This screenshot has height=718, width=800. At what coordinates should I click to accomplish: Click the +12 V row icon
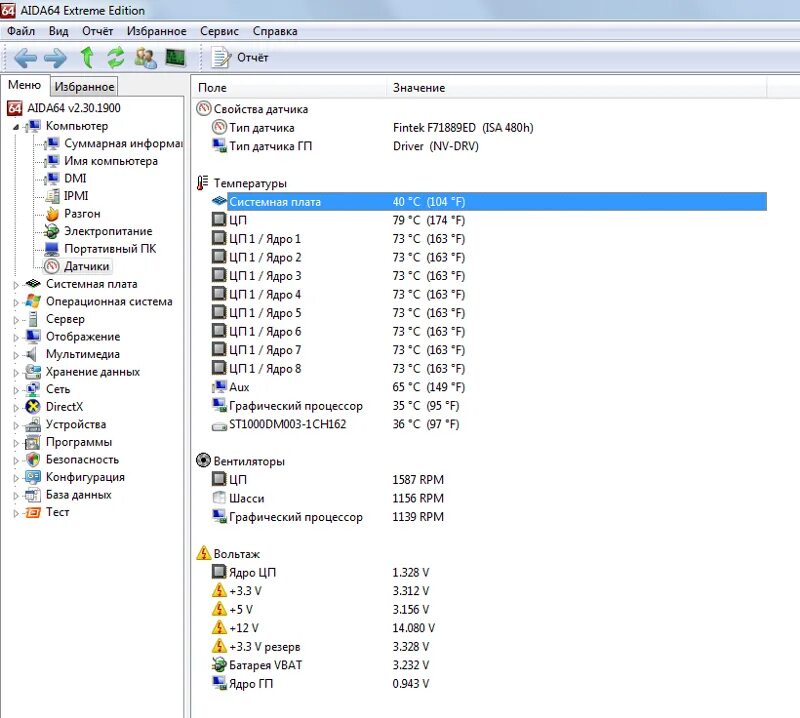click(x=219, y=627)
